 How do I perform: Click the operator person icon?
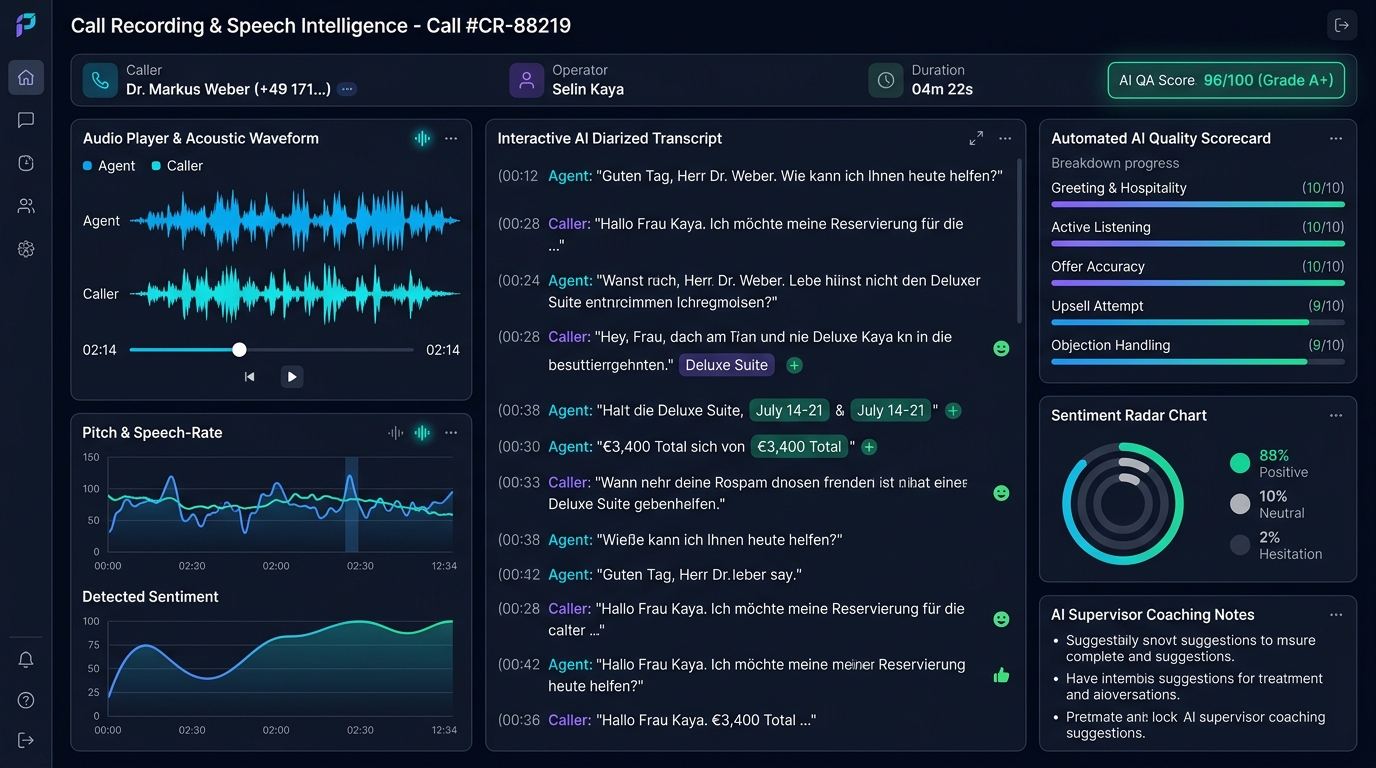coord(527,80)
